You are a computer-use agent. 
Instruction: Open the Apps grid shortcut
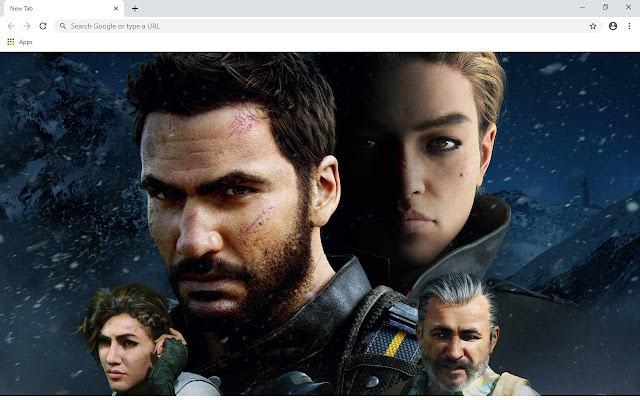pos(11,42)
